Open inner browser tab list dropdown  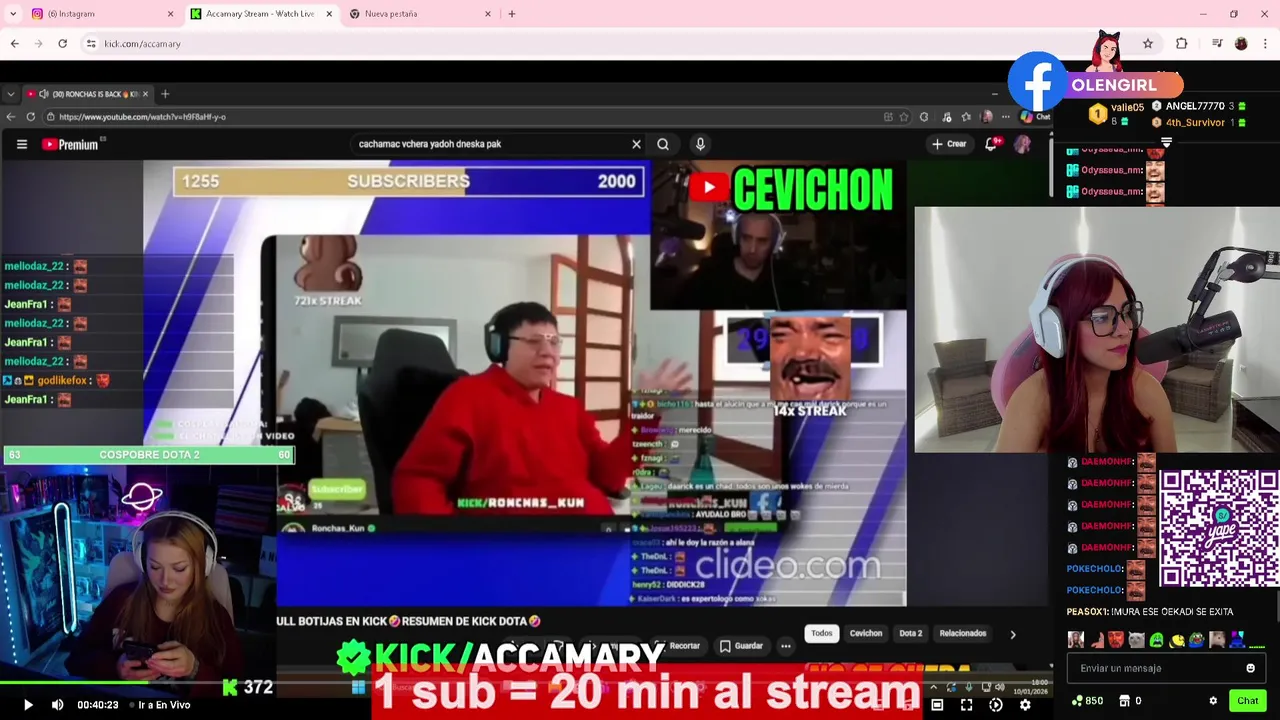[x=10, y=94]
